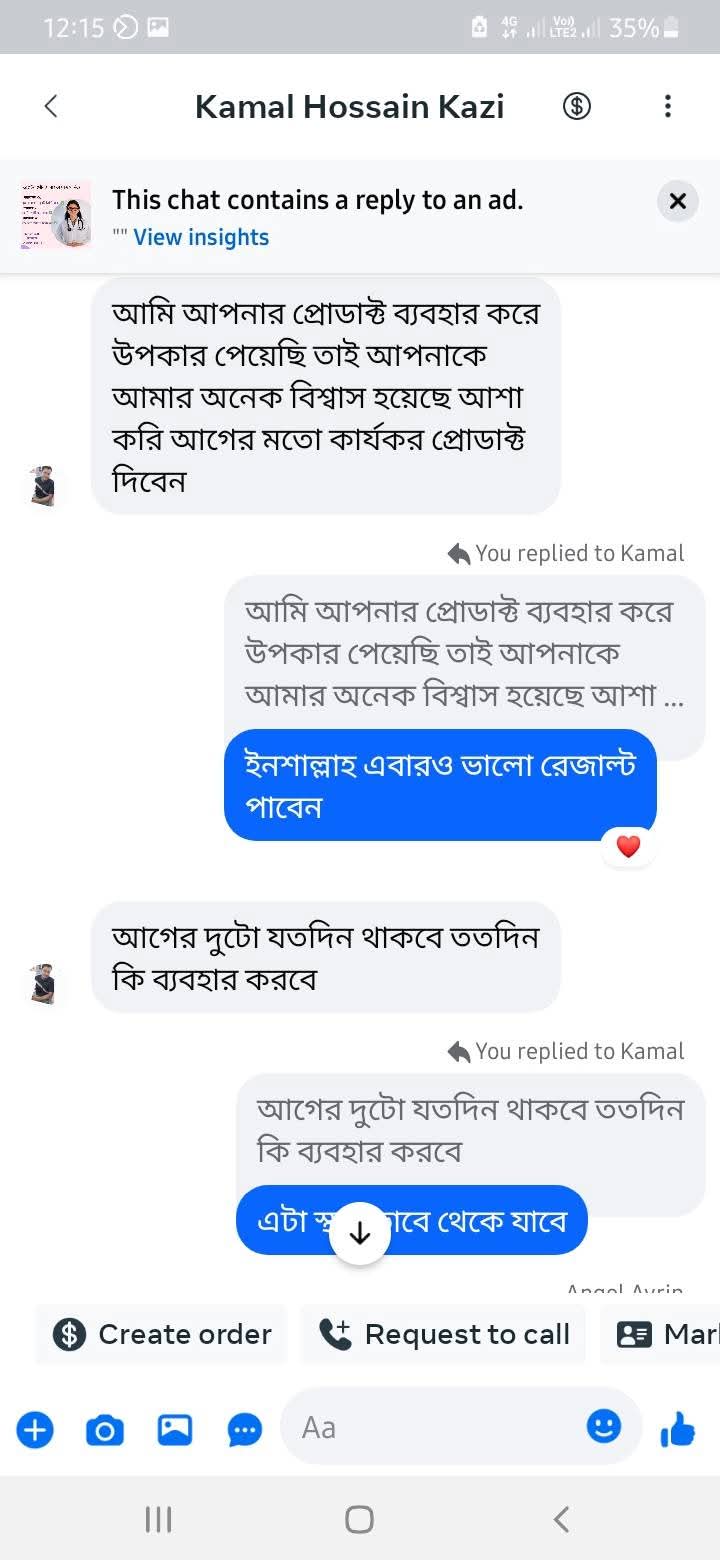Viewport: 720px width, 1560px height.
Task: Open payments using the dollar icon
Action: click(576, 106)
